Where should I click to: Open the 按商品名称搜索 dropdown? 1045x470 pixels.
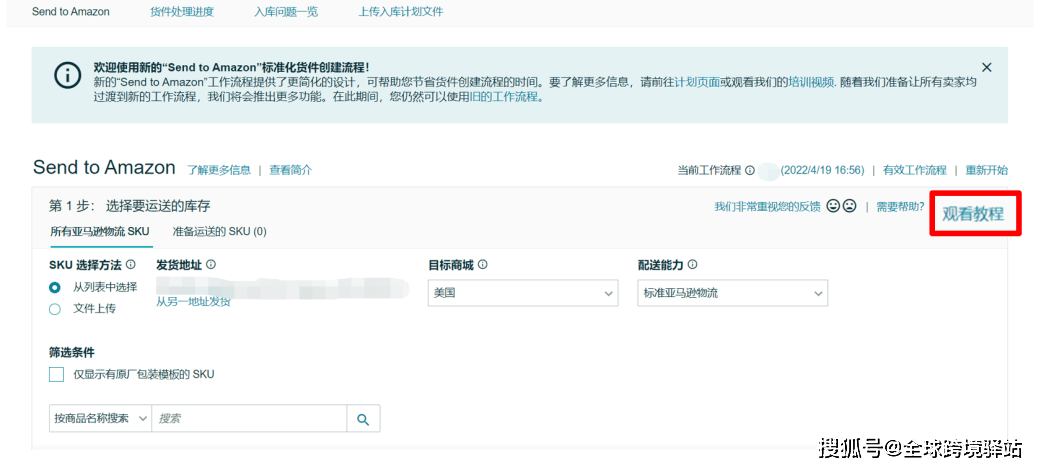[101, 419]
